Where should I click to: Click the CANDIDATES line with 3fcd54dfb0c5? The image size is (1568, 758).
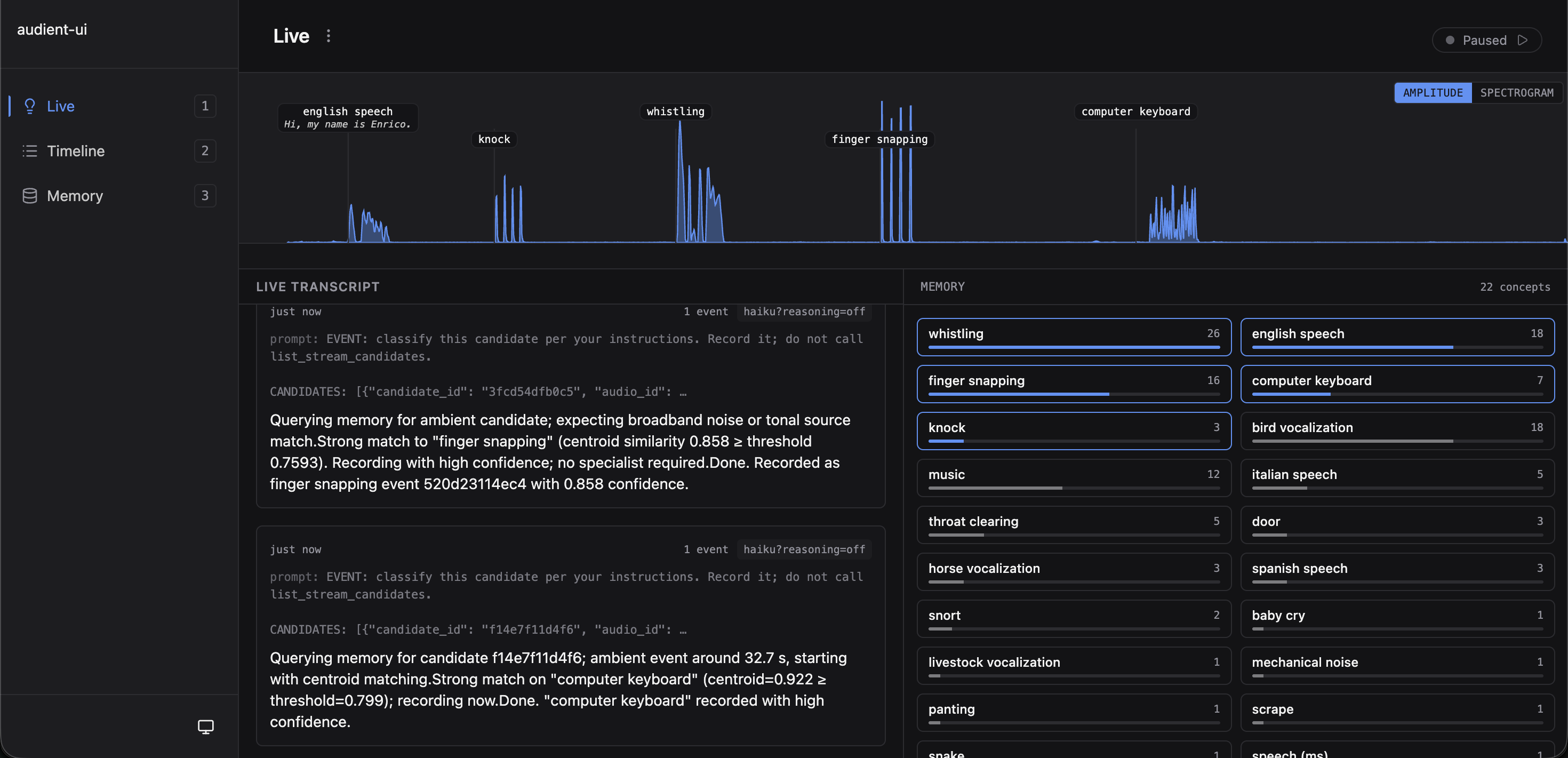pos(478,392)
